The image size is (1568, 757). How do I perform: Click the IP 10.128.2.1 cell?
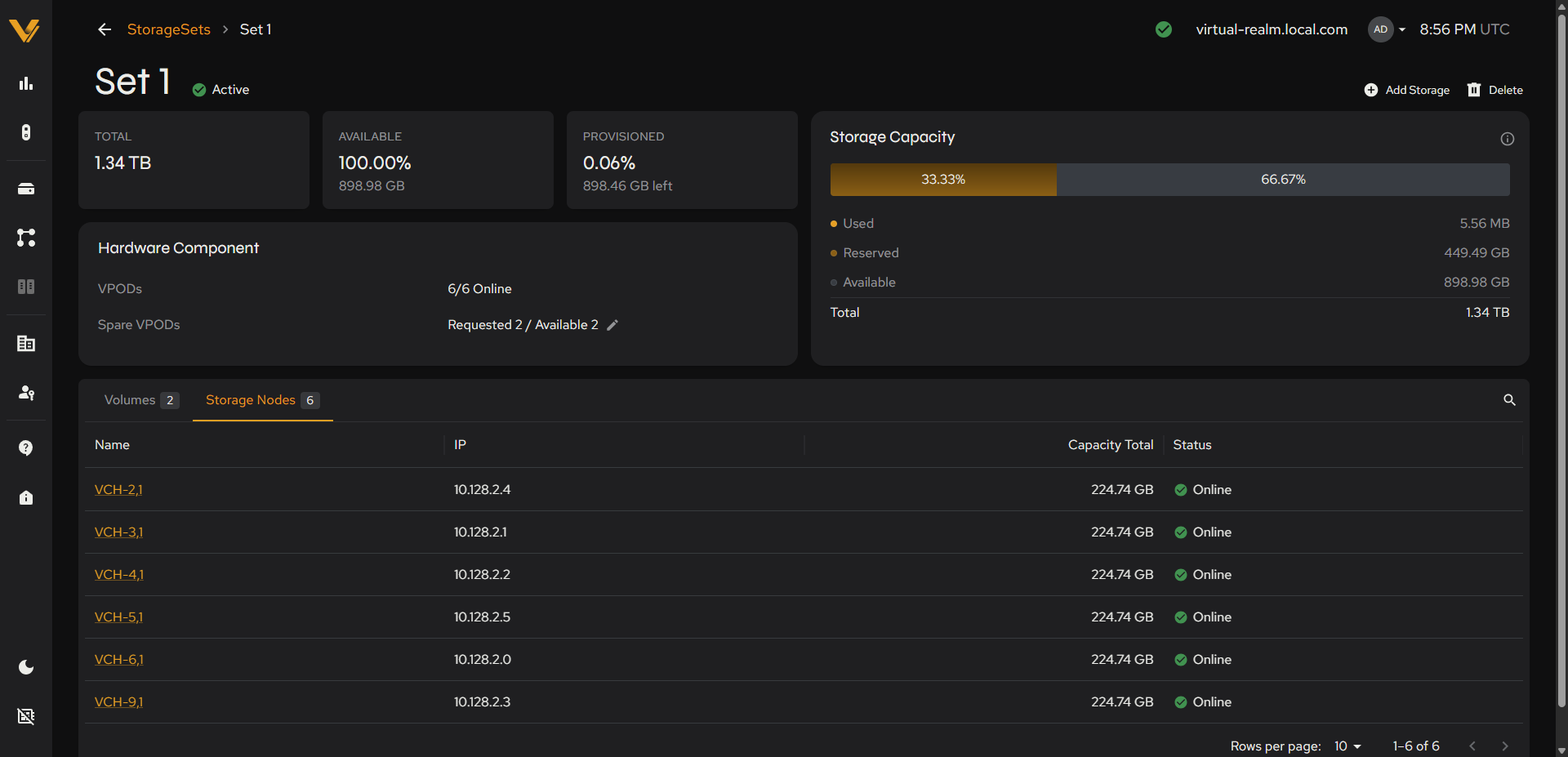click(480, 532)
